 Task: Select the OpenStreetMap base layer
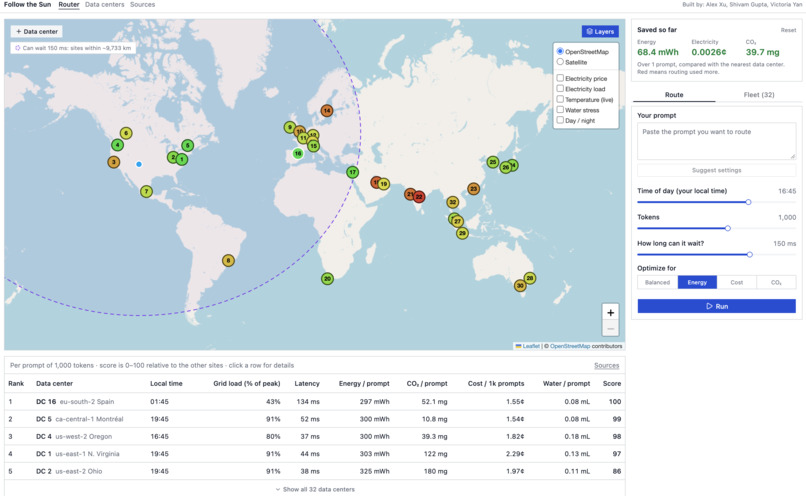point(560,51)
